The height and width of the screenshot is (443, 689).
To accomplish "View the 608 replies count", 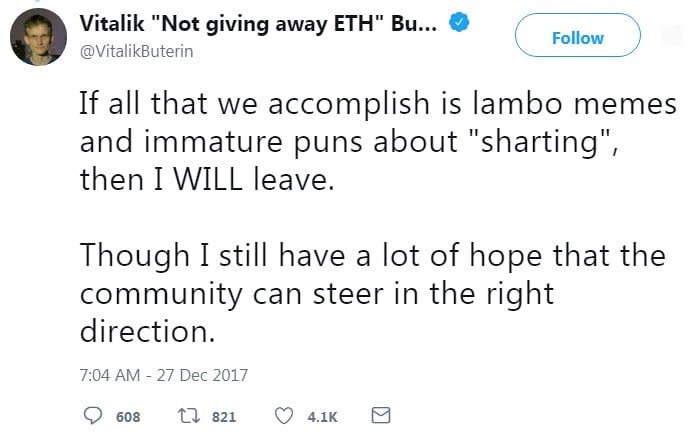I will tap(128, 417).
